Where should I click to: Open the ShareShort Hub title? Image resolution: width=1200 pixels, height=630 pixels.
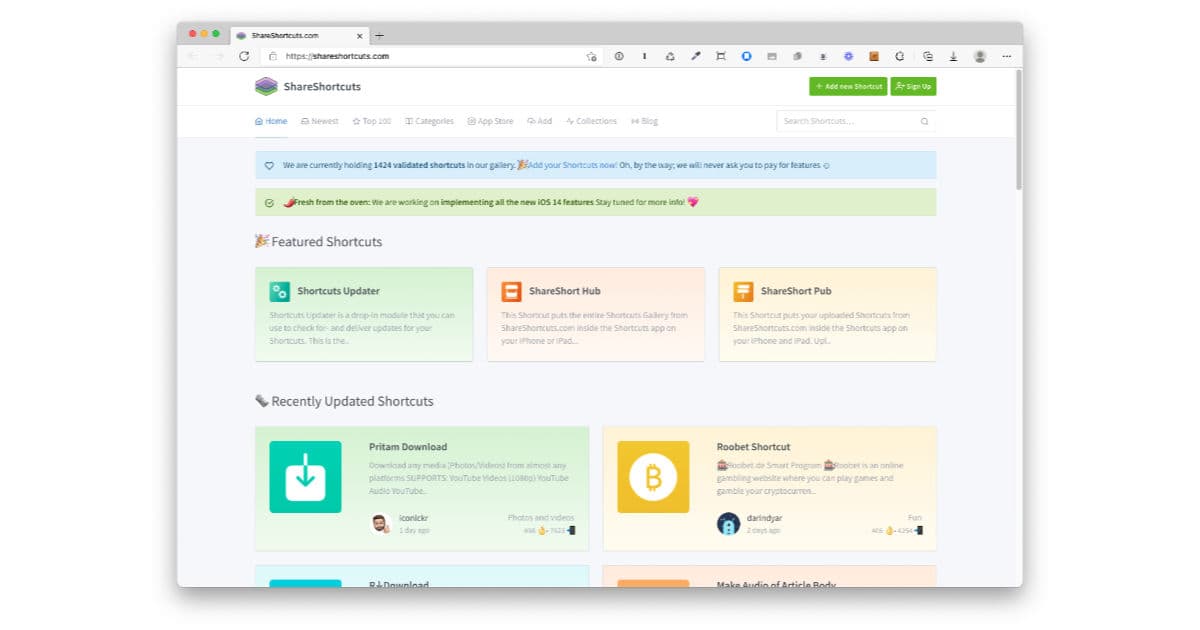pos(564,291)
